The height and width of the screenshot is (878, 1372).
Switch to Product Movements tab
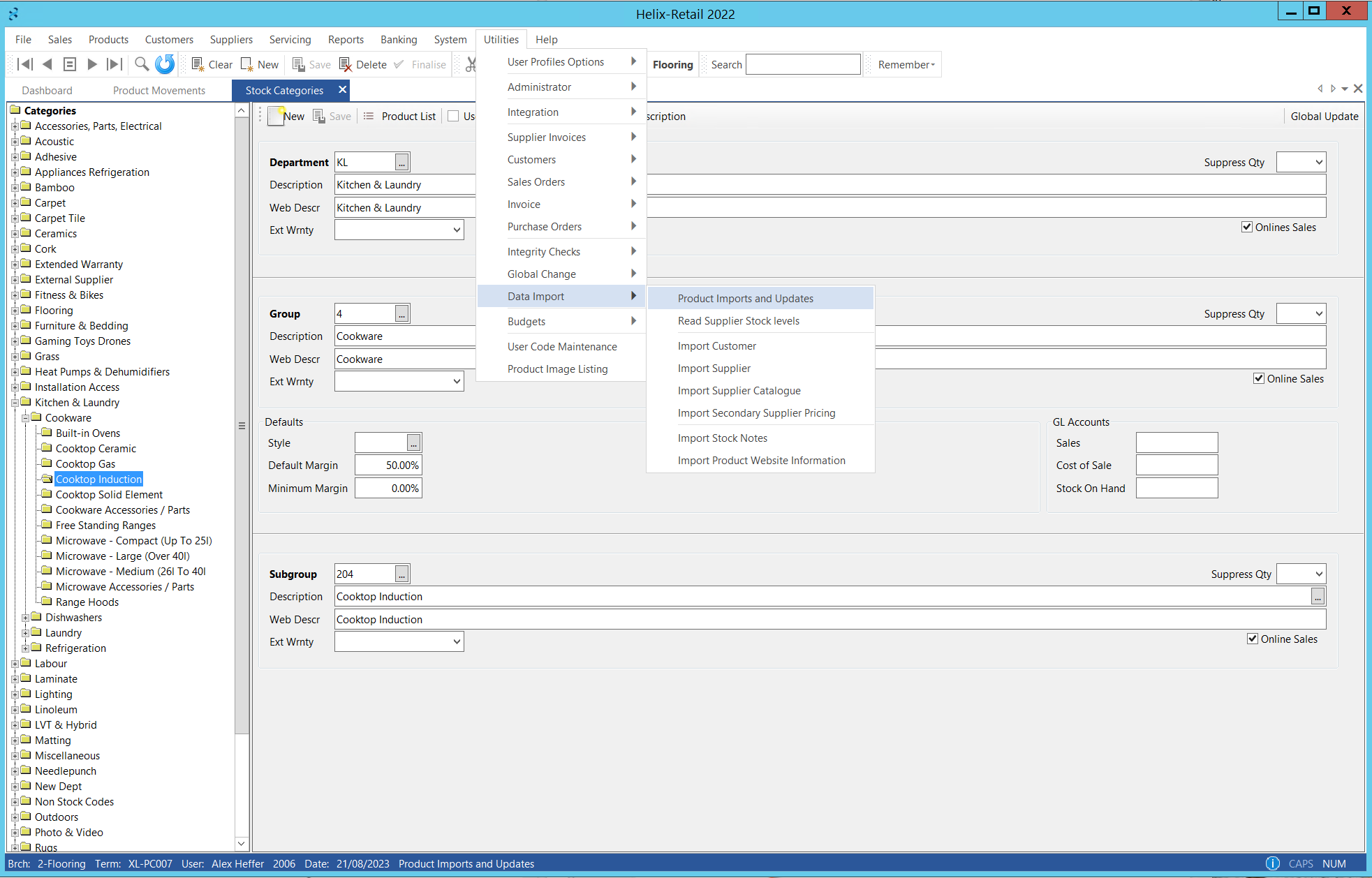pyautogui.click(x=159, y=90)
